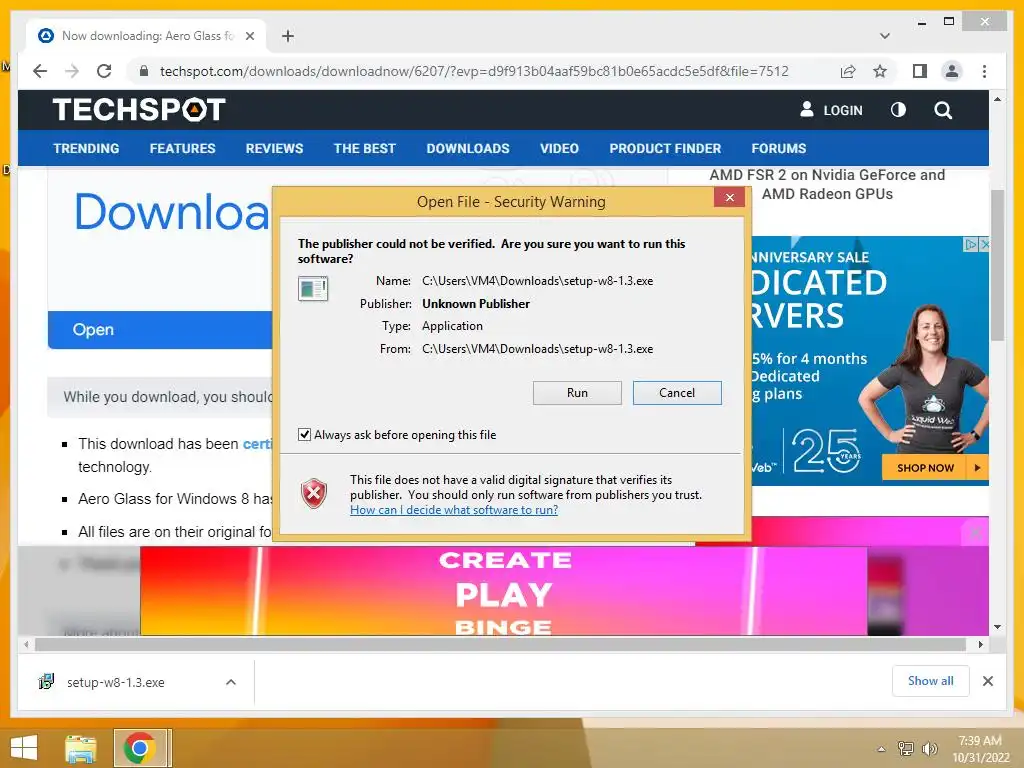1024x768 pixels.
Task: Go to the FORUMS section
Action: click(778, 148)
